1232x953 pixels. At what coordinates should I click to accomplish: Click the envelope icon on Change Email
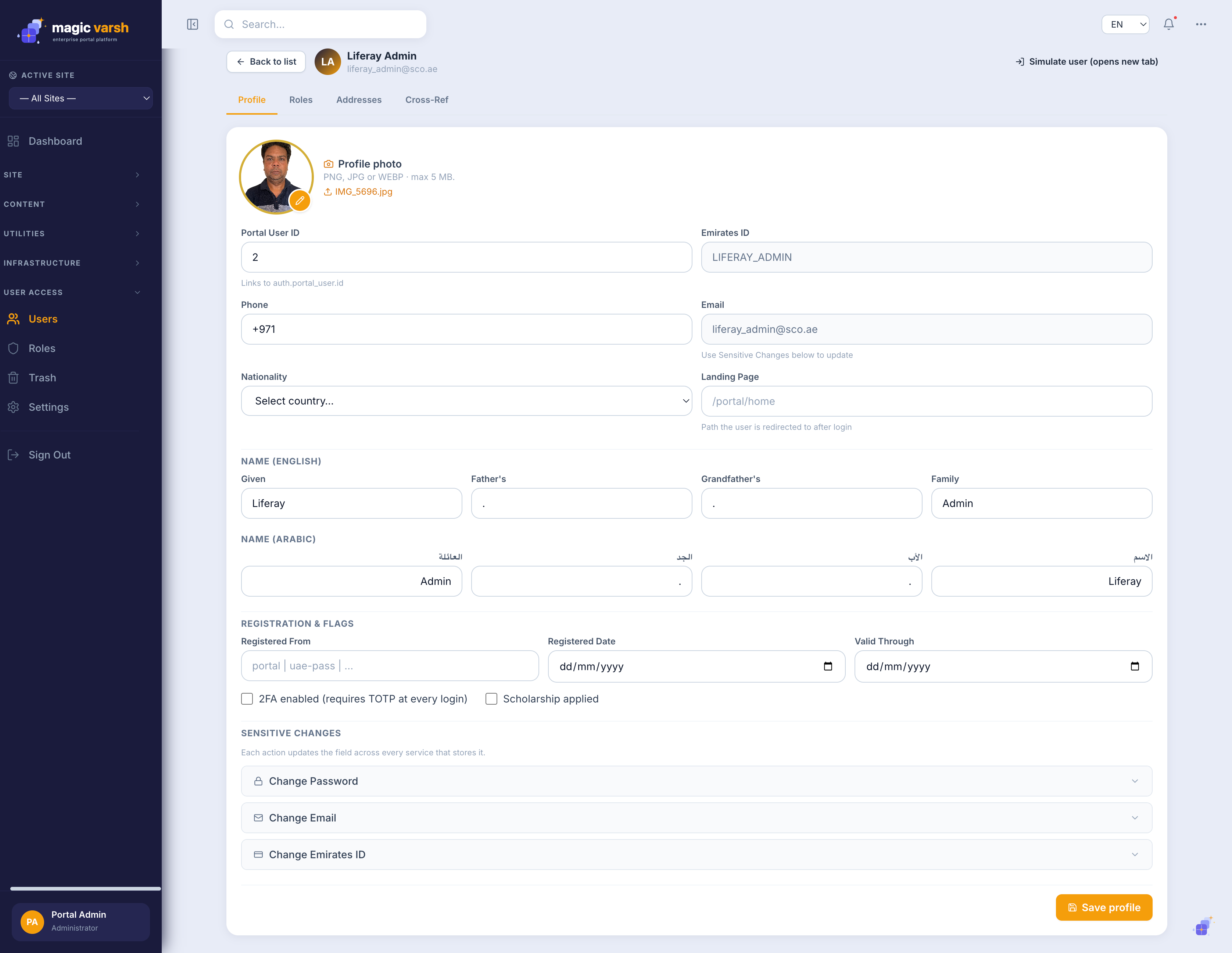(258, 818)
